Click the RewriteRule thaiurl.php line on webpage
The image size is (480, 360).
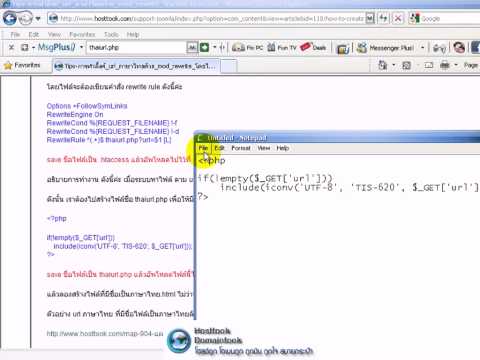pyautogui.click(x=109, y=140)
